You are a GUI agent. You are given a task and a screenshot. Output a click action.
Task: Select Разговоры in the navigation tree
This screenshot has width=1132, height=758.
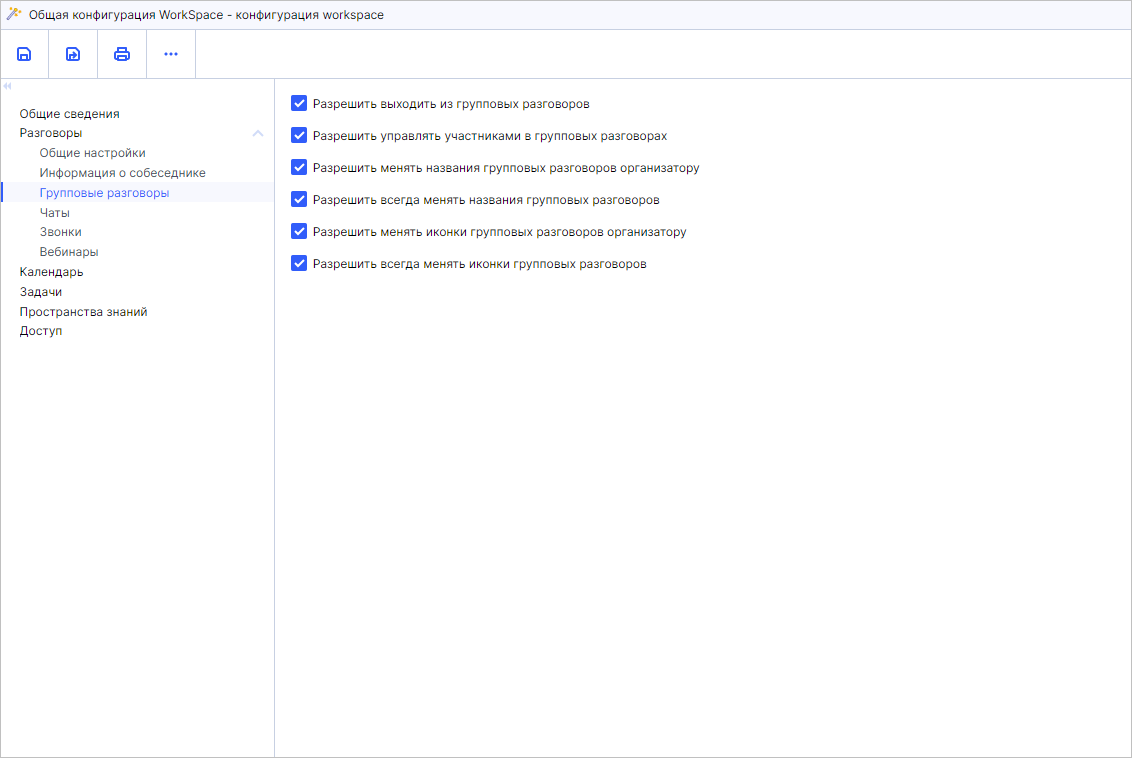pyautogui.click(x=51, y=133)
